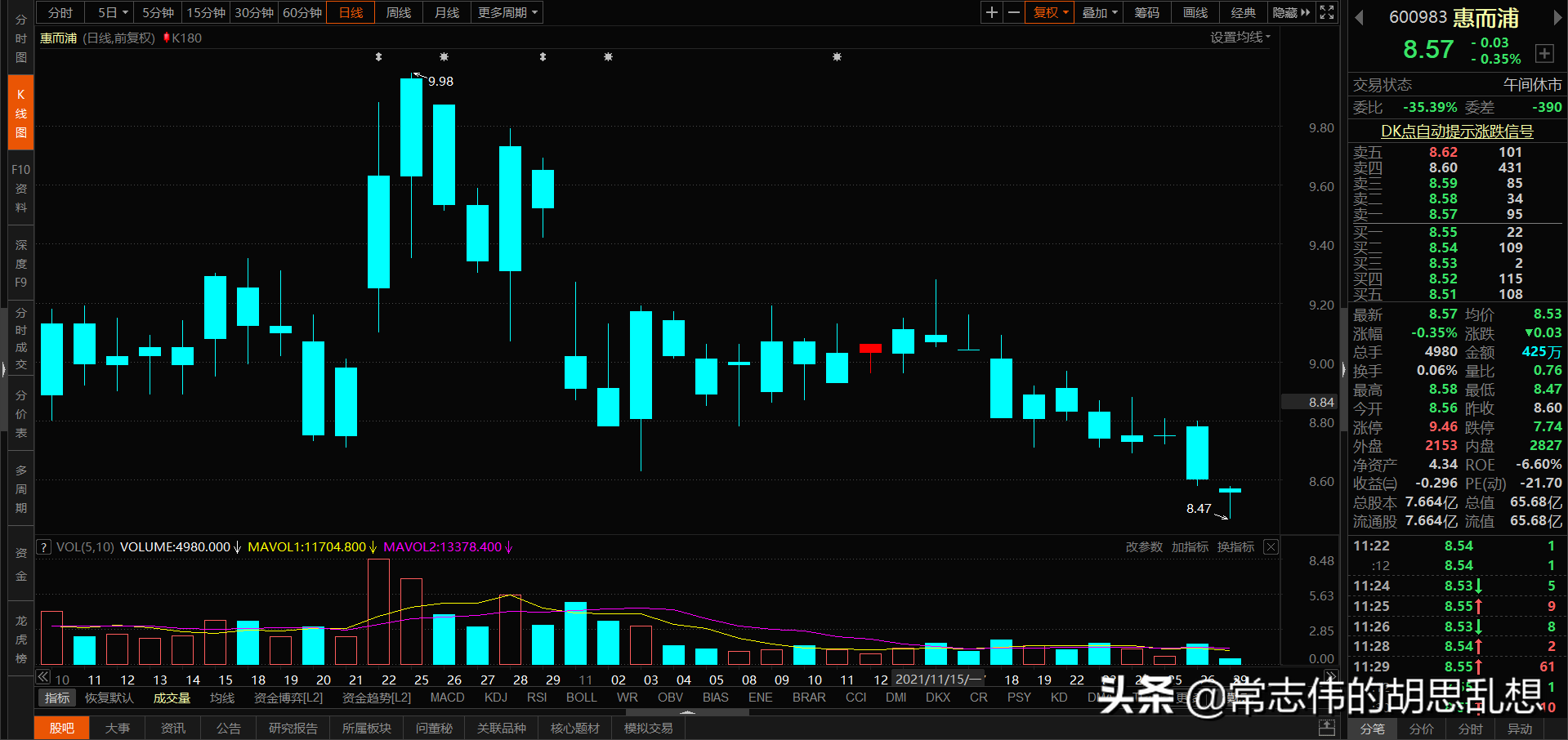Image resolution: width=1568 pixels, height=740 pixels.
Task: Open the 复权 adjustment dropdown
Action: pos(1048,12)
